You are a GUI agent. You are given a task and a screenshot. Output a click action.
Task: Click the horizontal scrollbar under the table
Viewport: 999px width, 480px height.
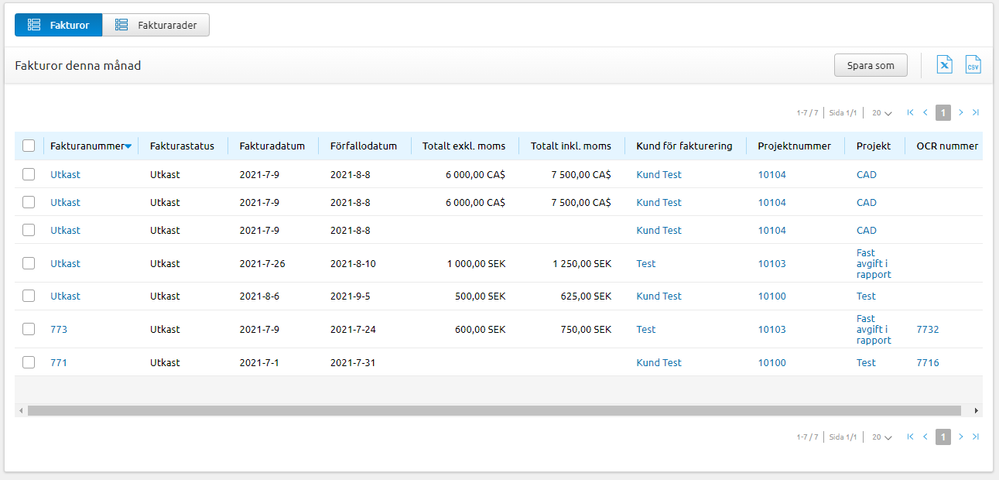(498, 410)
